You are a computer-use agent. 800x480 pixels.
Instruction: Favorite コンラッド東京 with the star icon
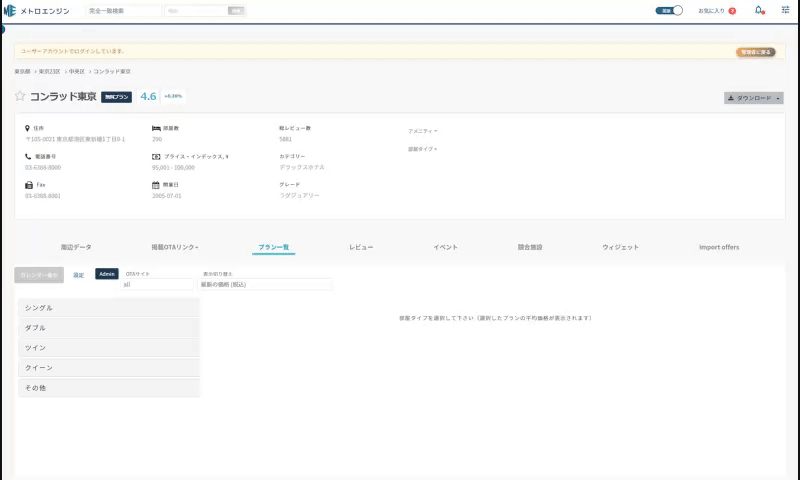[x=20, y=97]
